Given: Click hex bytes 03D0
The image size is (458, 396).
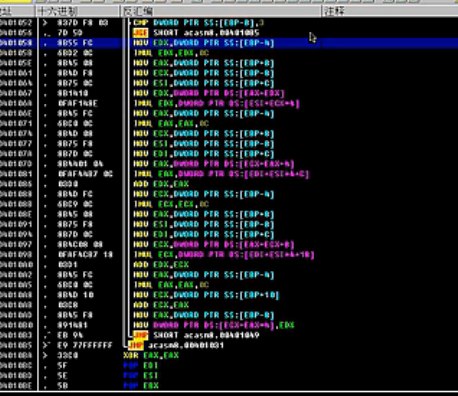Looking at the screenshot, I should (x=68, y=184).
